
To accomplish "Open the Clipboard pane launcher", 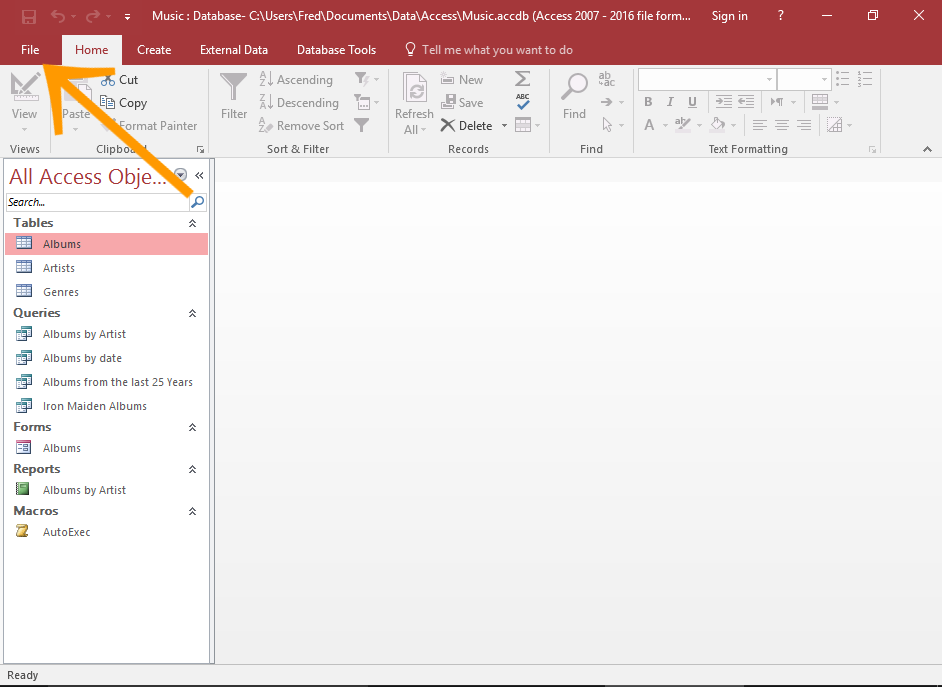I will 200,150.
